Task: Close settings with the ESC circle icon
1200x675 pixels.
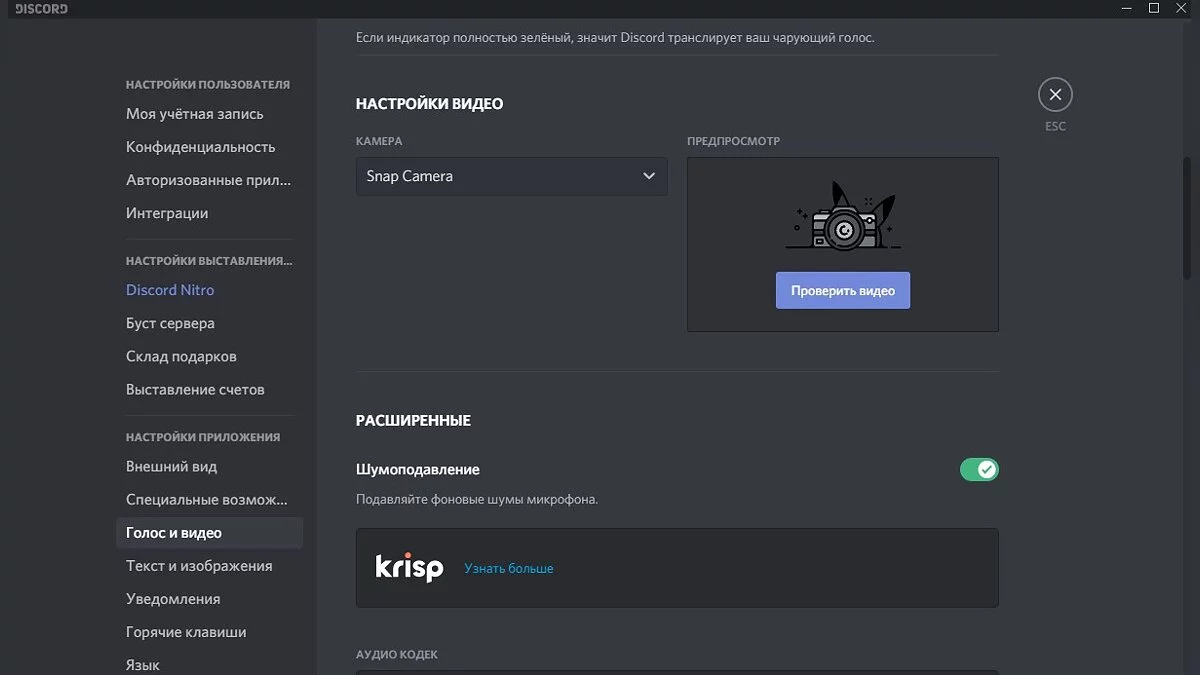Action: [1055, 95]
